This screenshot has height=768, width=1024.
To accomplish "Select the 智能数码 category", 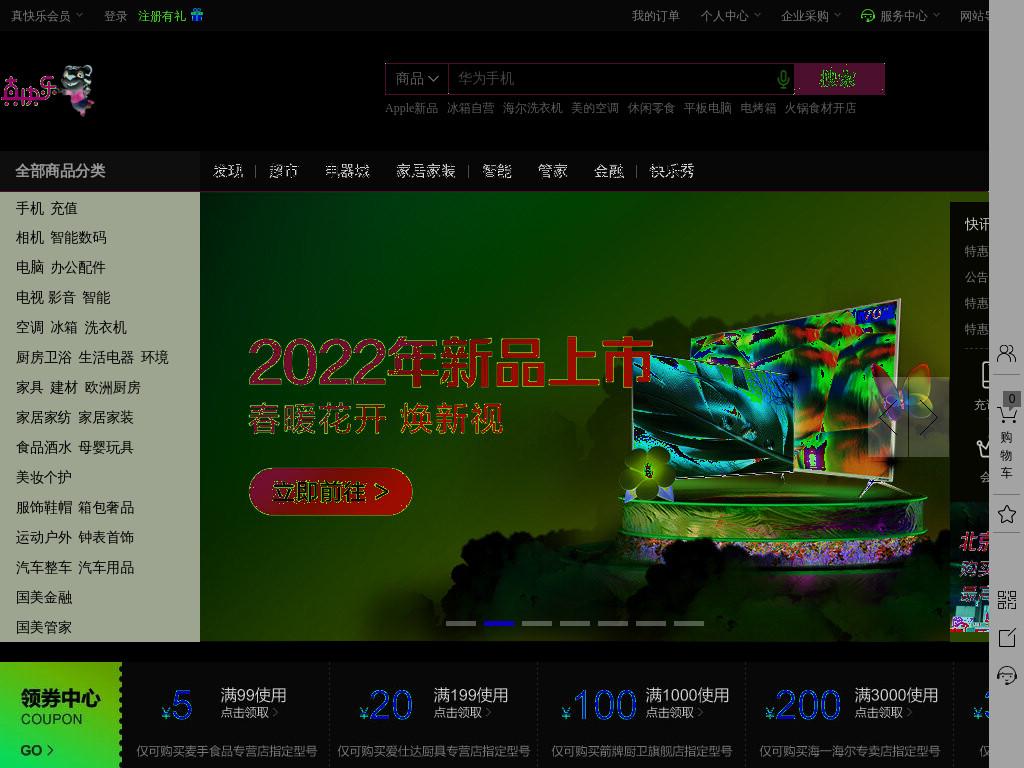I will pyautogui.click(x=78, y=238).
